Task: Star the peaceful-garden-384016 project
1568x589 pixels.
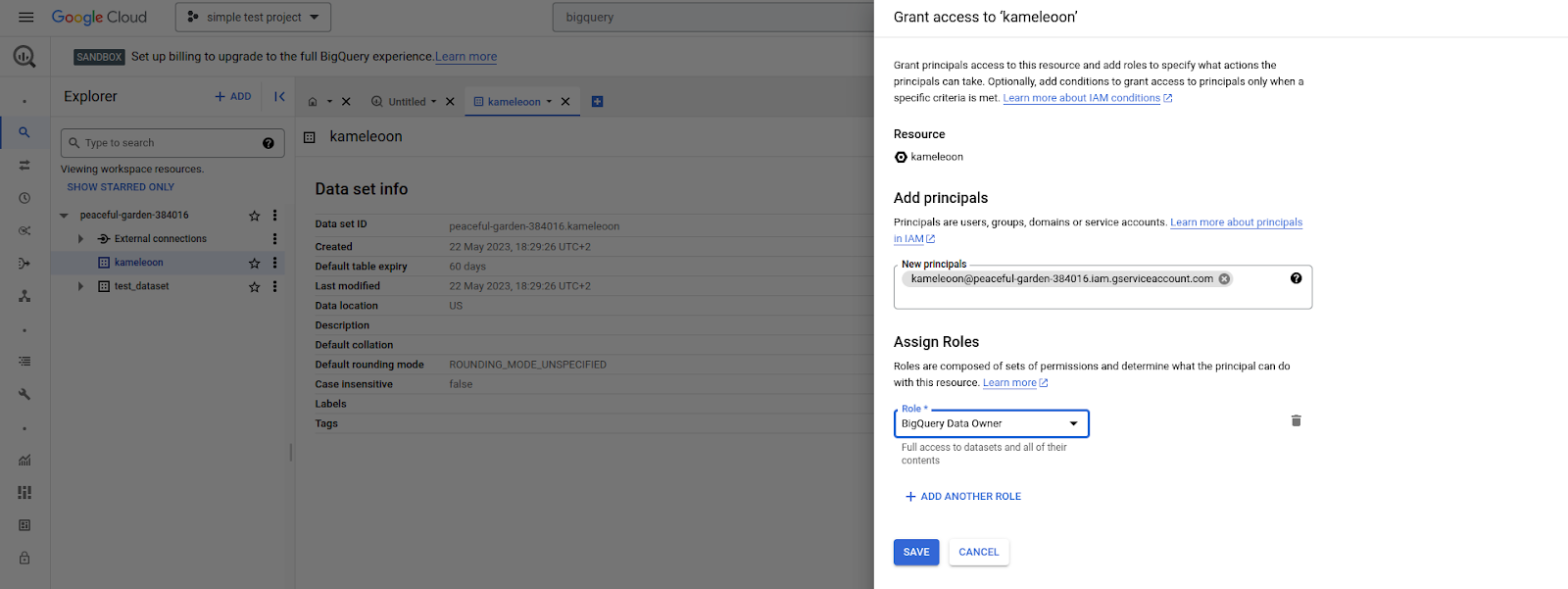Action: 255,216
